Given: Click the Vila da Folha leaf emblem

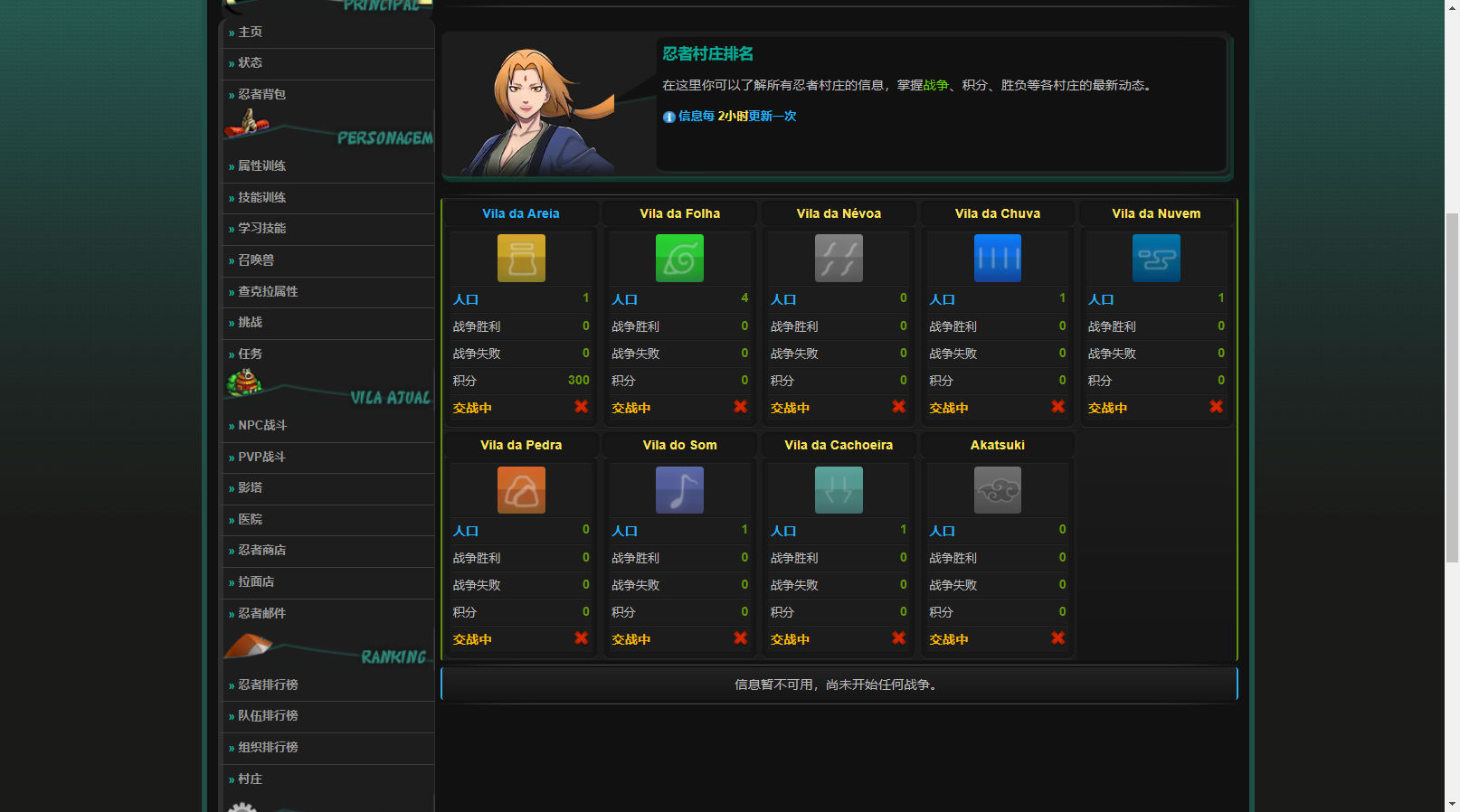Looking at the screenshot, I should click(679, 259).
